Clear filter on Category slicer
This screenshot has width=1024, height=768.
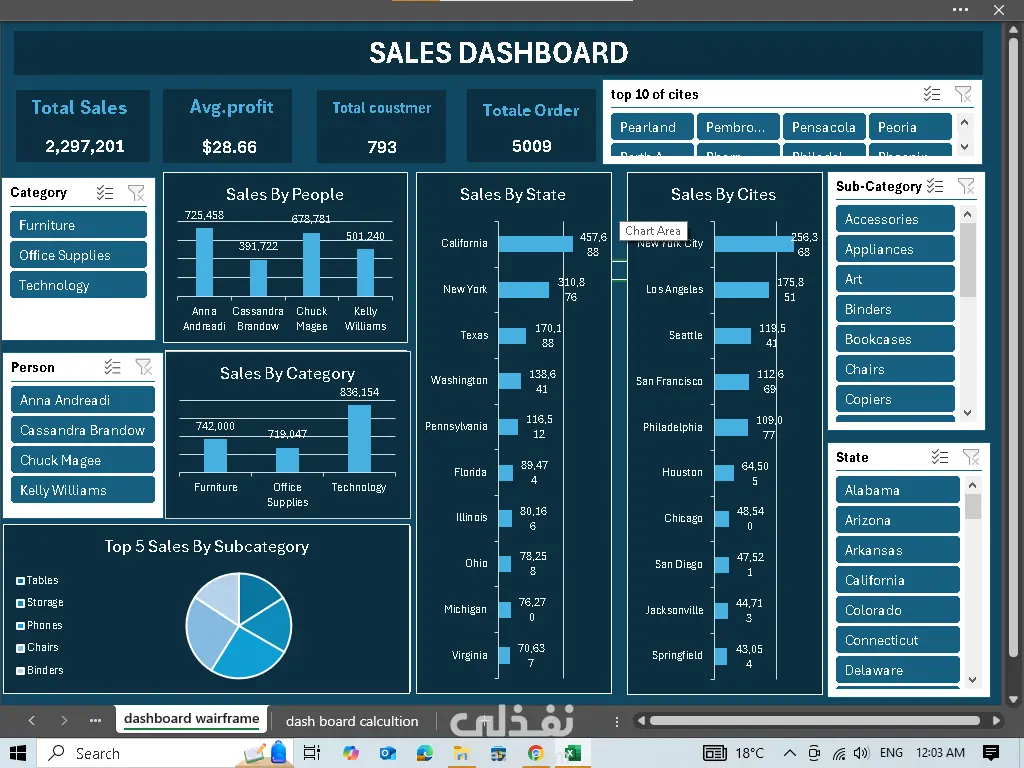(136, 193)
